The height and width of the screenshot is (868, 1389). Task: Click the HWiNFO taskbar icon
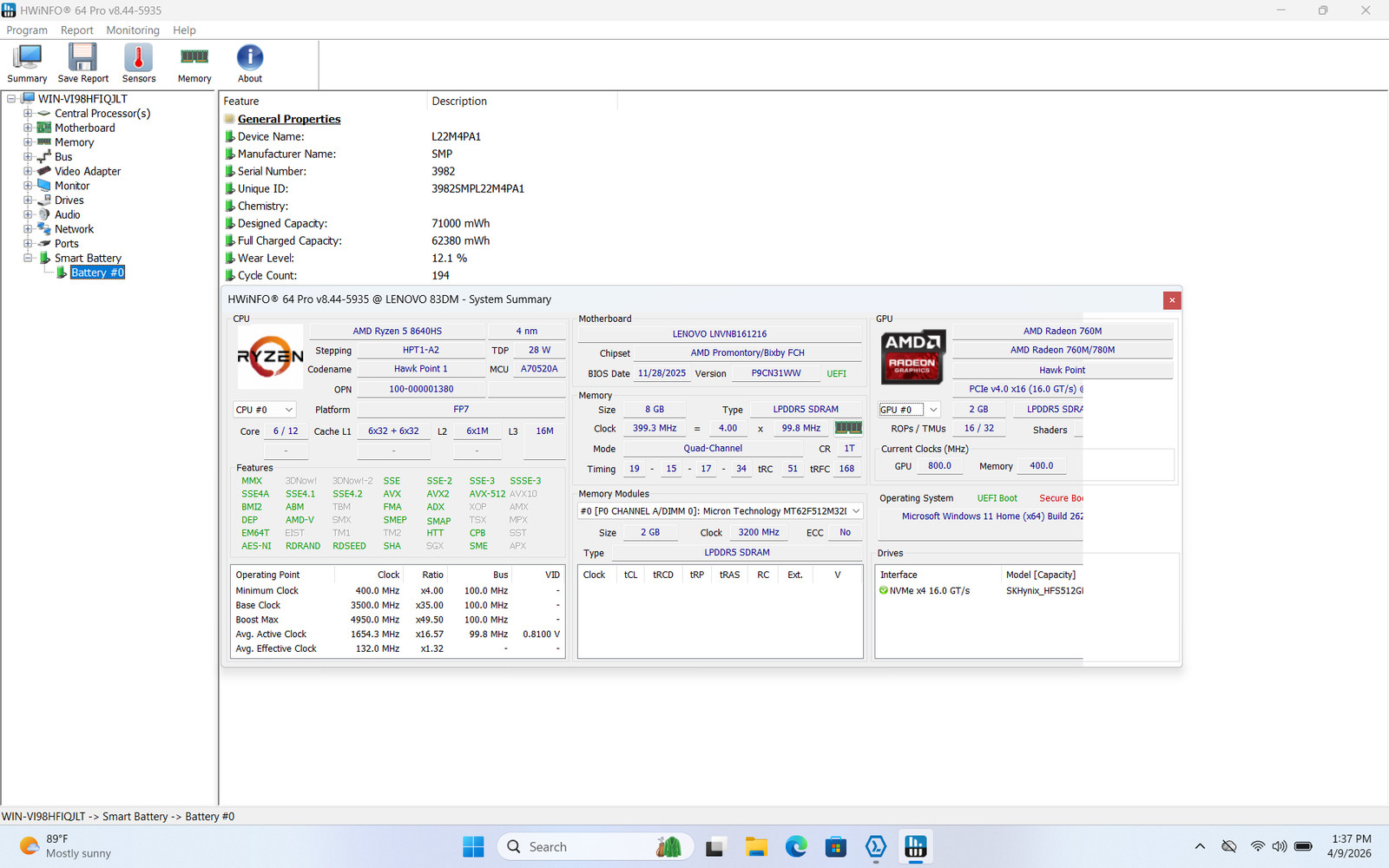[916, 846]
